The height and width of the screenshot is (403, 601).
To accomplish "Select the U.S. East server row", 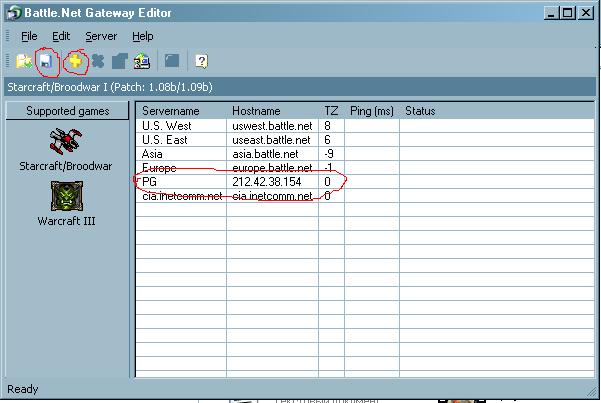I will [x=365, y=140].
